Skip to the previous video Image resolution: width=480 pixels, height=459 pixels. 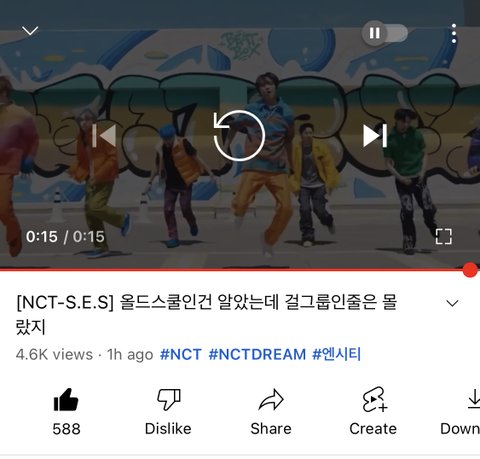pyautogui.click(x=104, y=136)
